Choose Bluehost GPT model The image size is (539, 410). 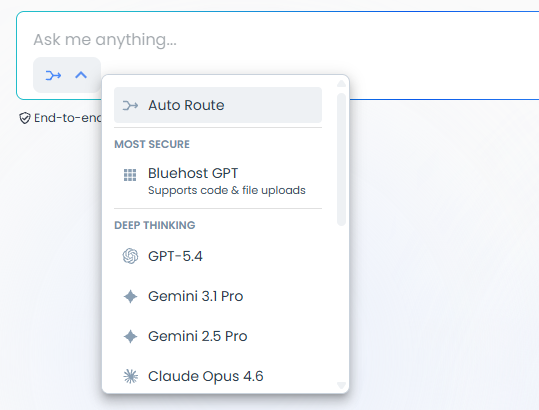pyautogui.click(x=218, y=181)
